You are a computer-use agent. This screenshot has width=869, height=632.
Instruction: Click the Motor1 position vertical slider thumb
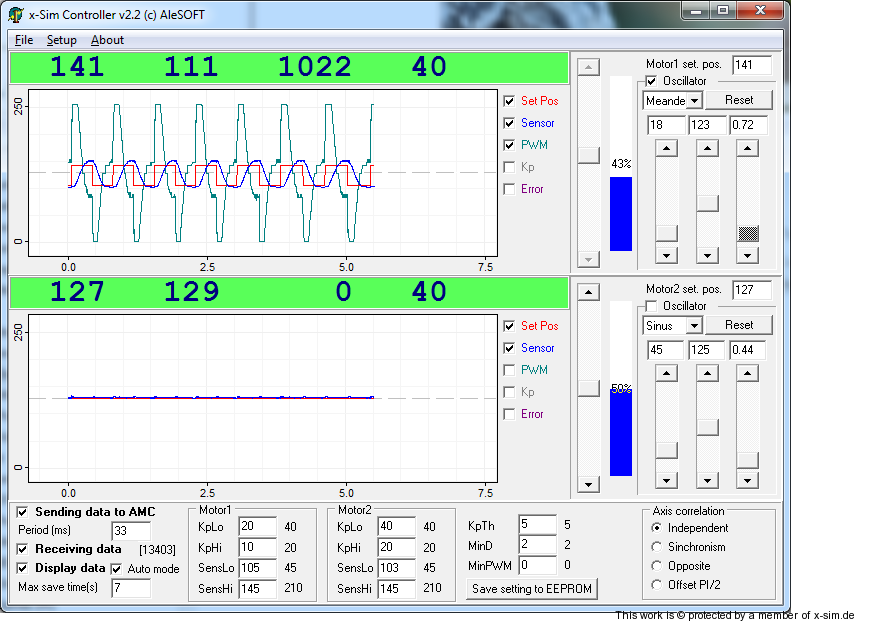589,156
